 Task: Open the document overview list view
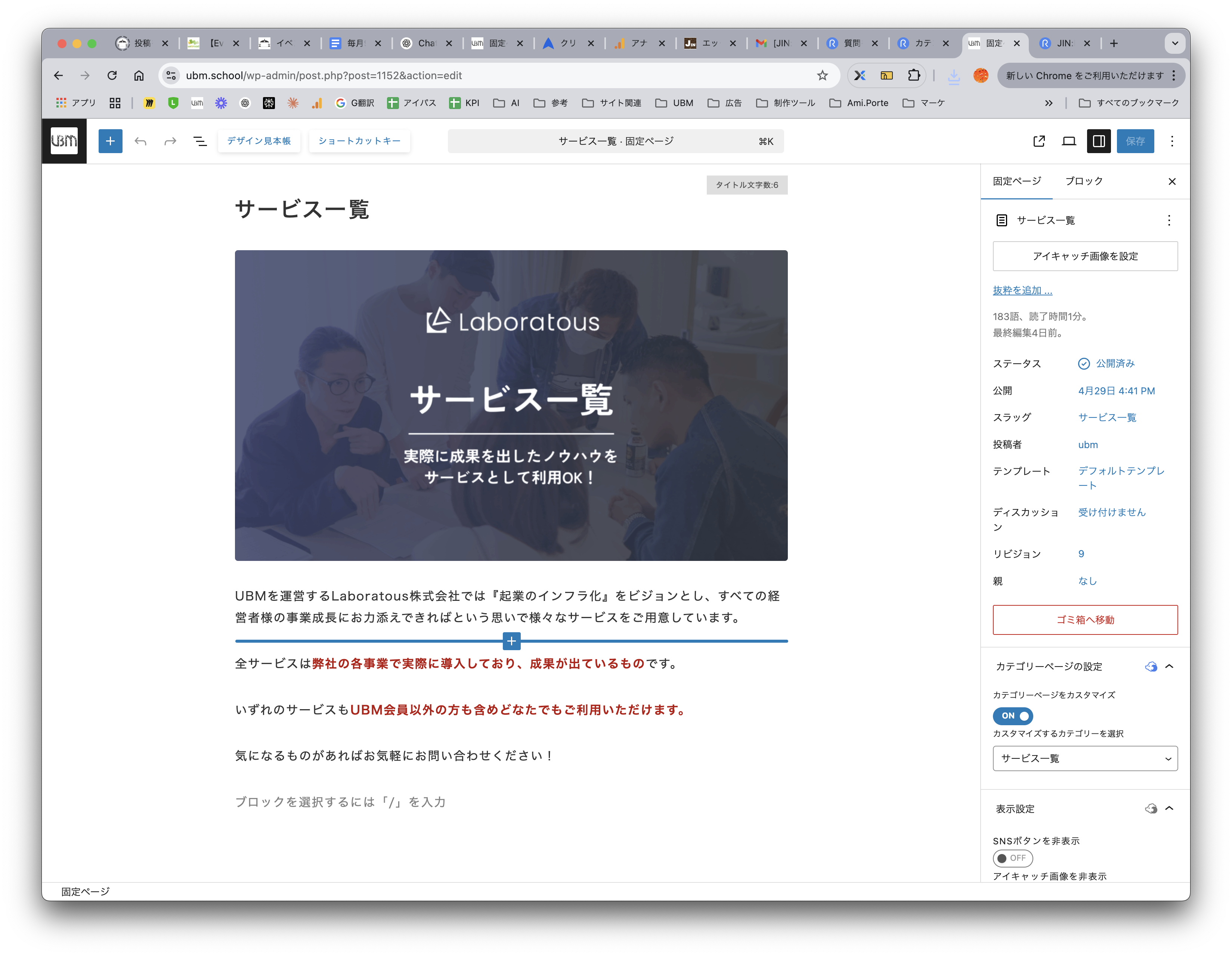point(200,141)
